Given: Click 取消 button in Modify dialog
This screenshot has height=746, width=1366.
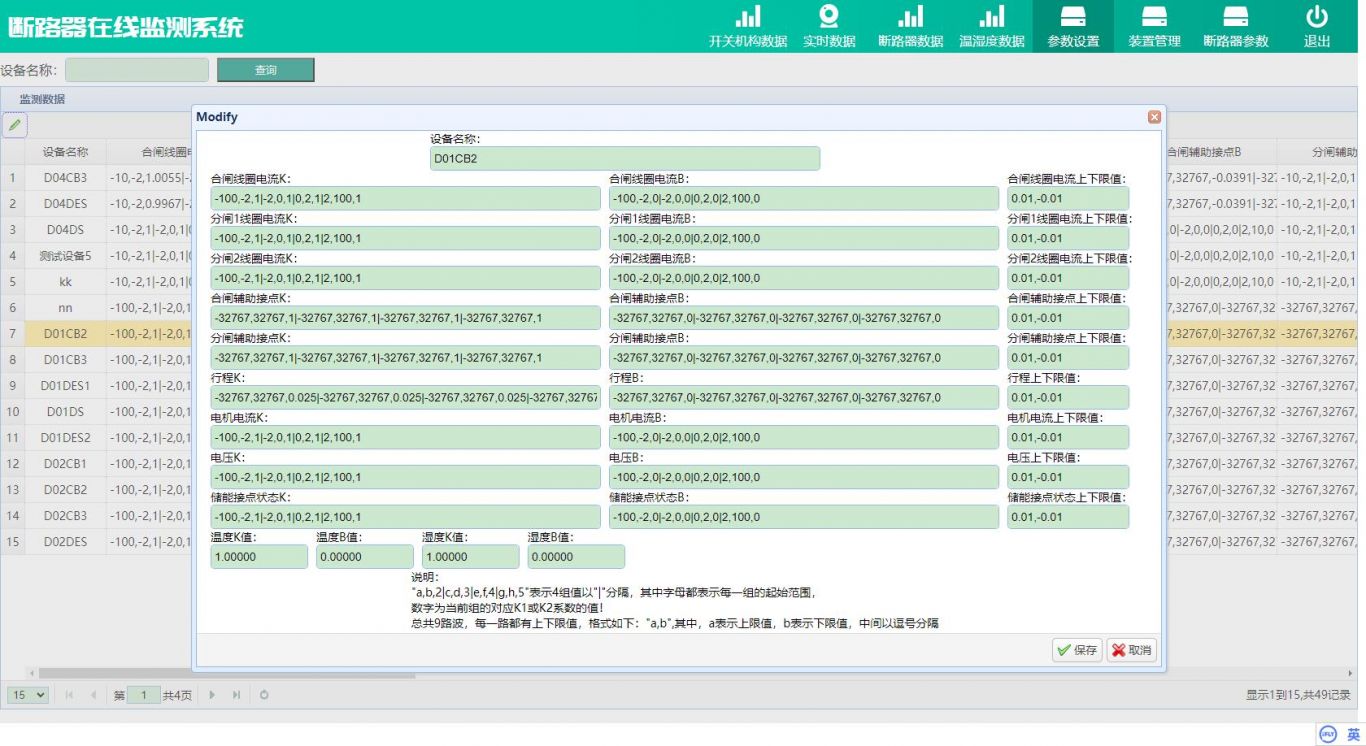Looking at the screenshot, I should [1132, 650].
